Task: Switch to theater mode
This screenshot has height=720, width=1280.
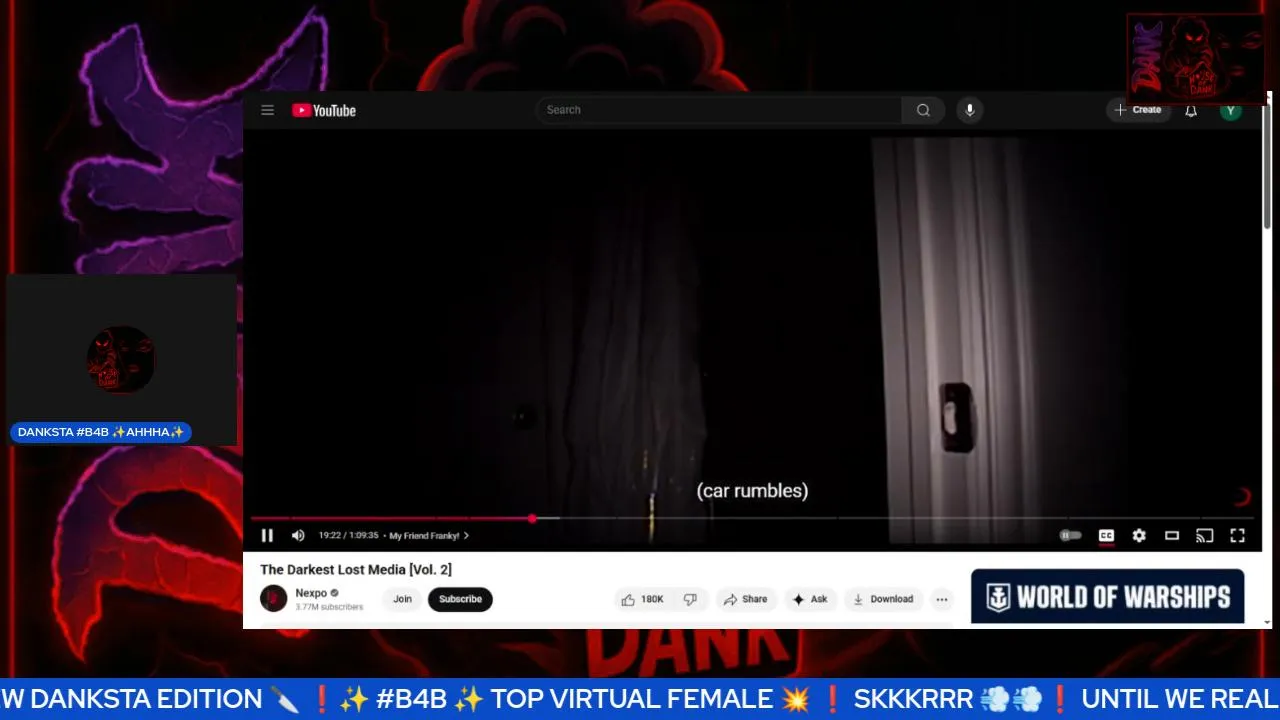Action: point(1172,536)
